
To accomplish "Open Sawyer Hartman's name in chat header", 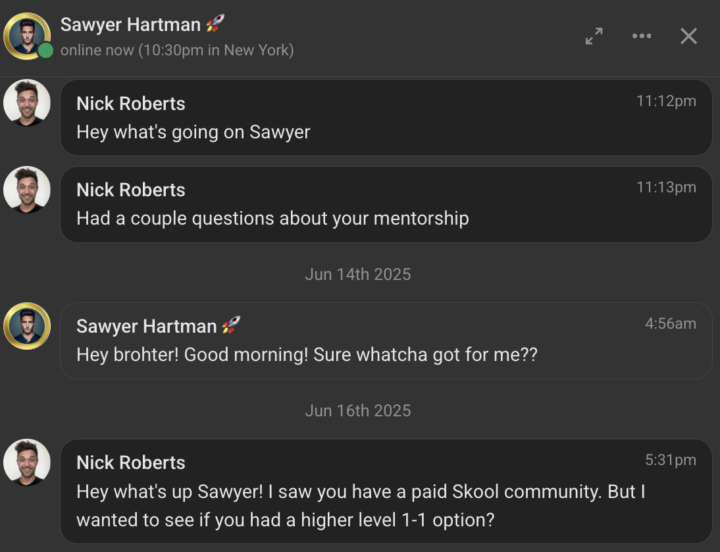I will pos(130,24).
